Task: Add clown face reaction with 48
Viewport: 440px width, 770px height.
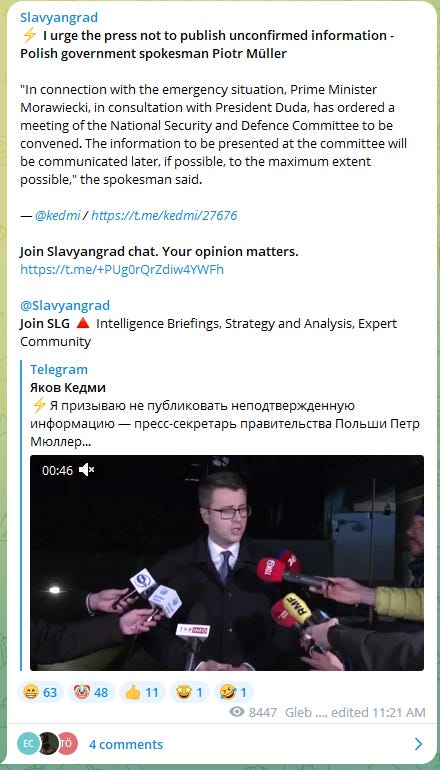Action: tap(91, 692)
